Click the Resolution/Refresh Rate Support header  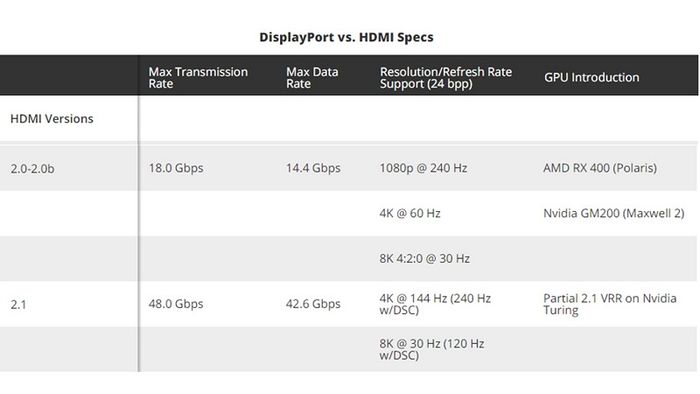pos(446,78)
